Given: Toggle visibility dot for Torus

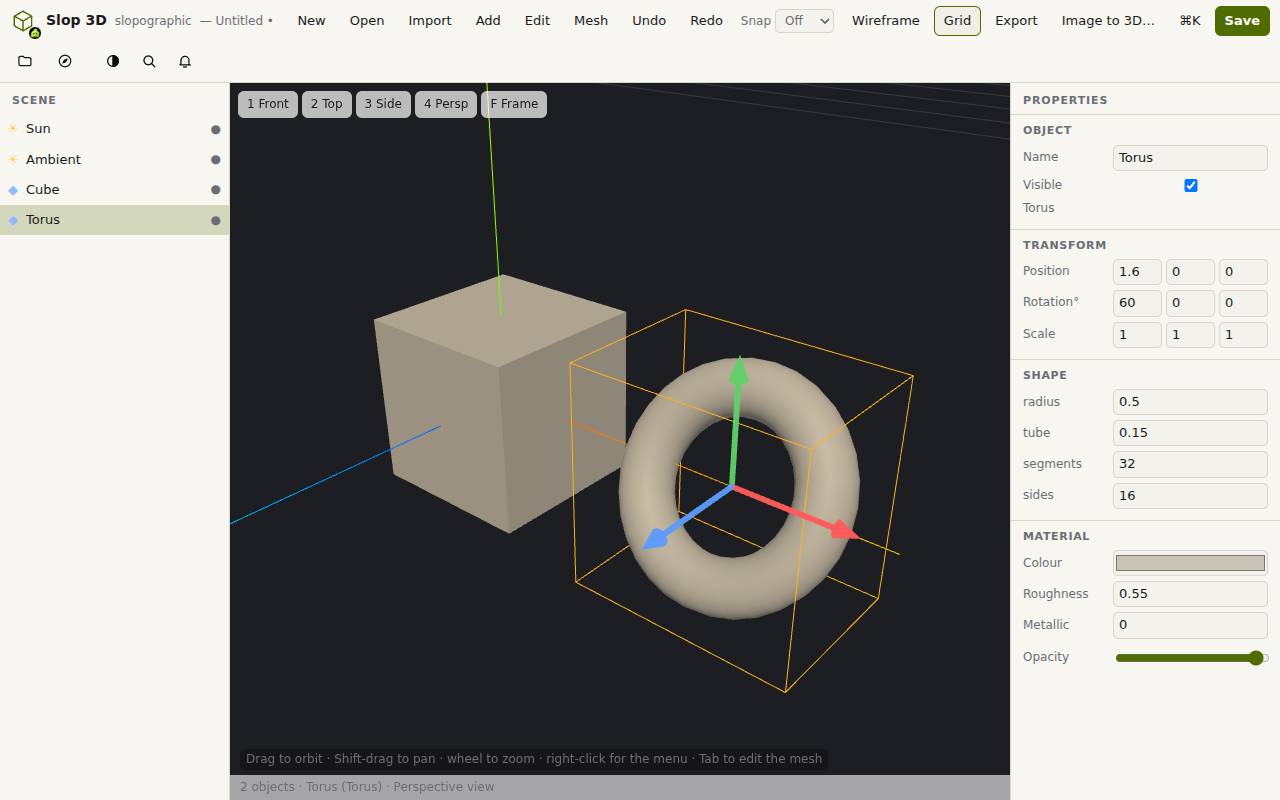Looking at the screenshot, I should click(215, 220).
